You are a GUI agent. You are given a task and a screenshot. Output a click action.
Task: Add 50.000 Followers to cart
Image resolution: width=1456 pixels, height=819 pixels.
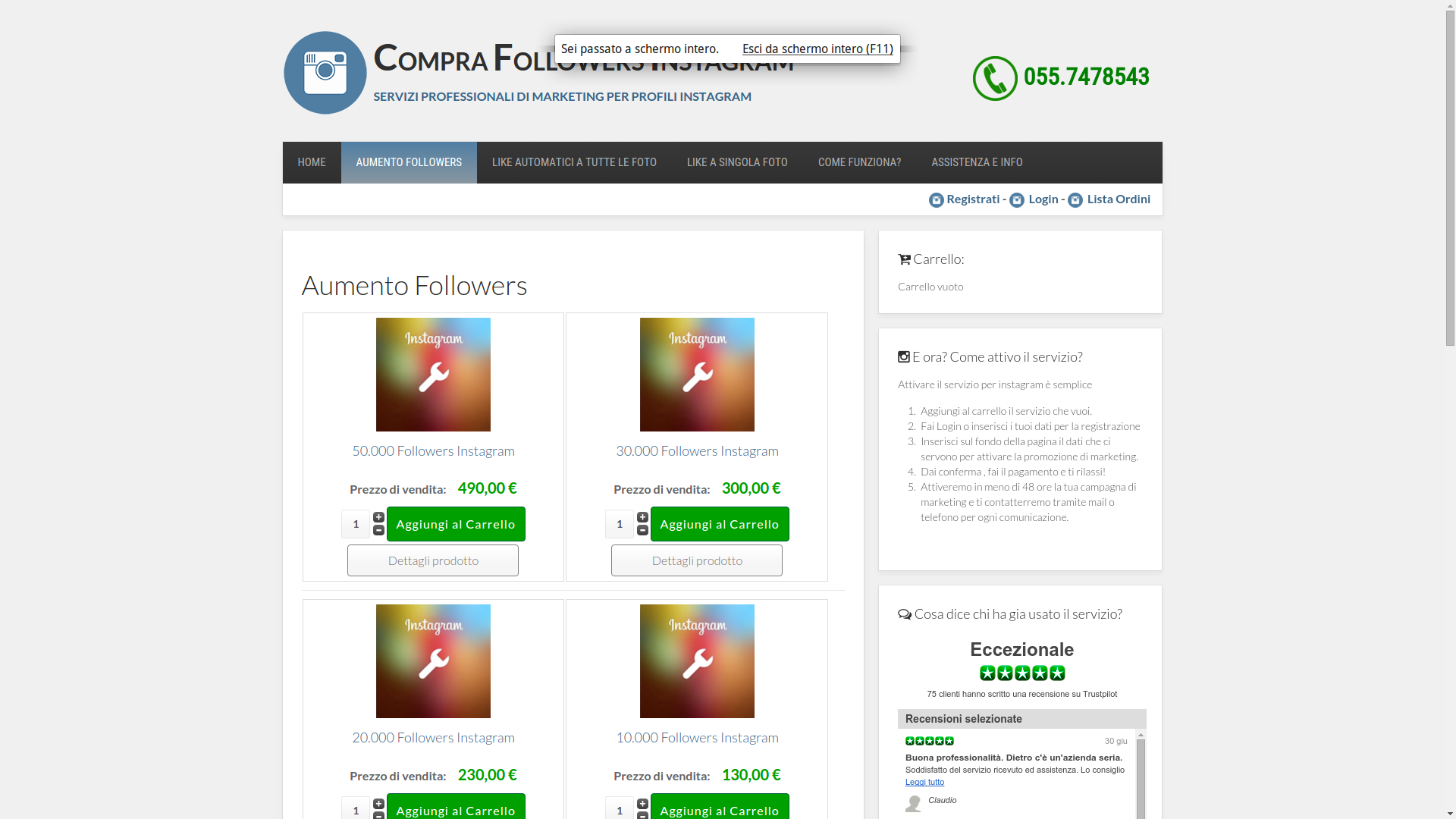(456, 524)
